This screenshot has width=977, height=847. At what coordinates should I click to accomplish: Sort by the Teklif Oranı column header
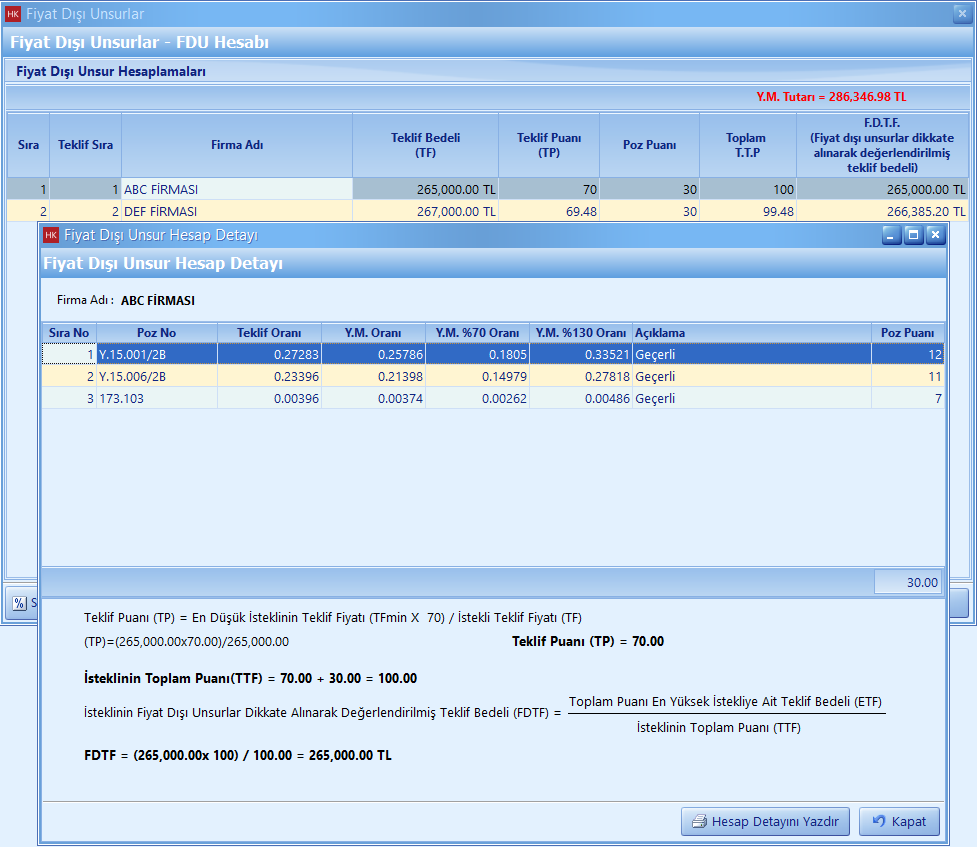point(269,333)
